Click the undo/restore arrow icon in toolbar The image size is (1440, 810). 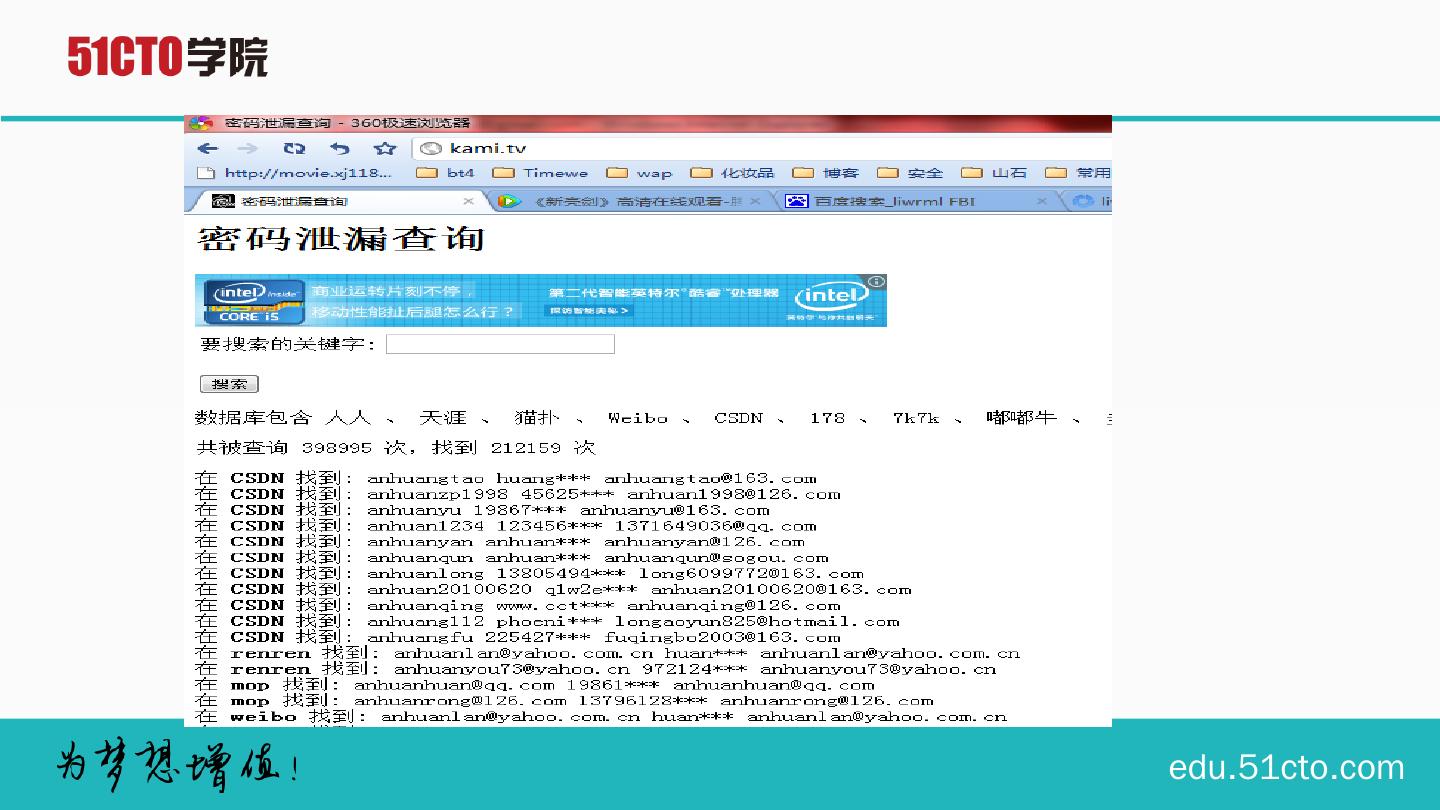(x=340, y=148)
